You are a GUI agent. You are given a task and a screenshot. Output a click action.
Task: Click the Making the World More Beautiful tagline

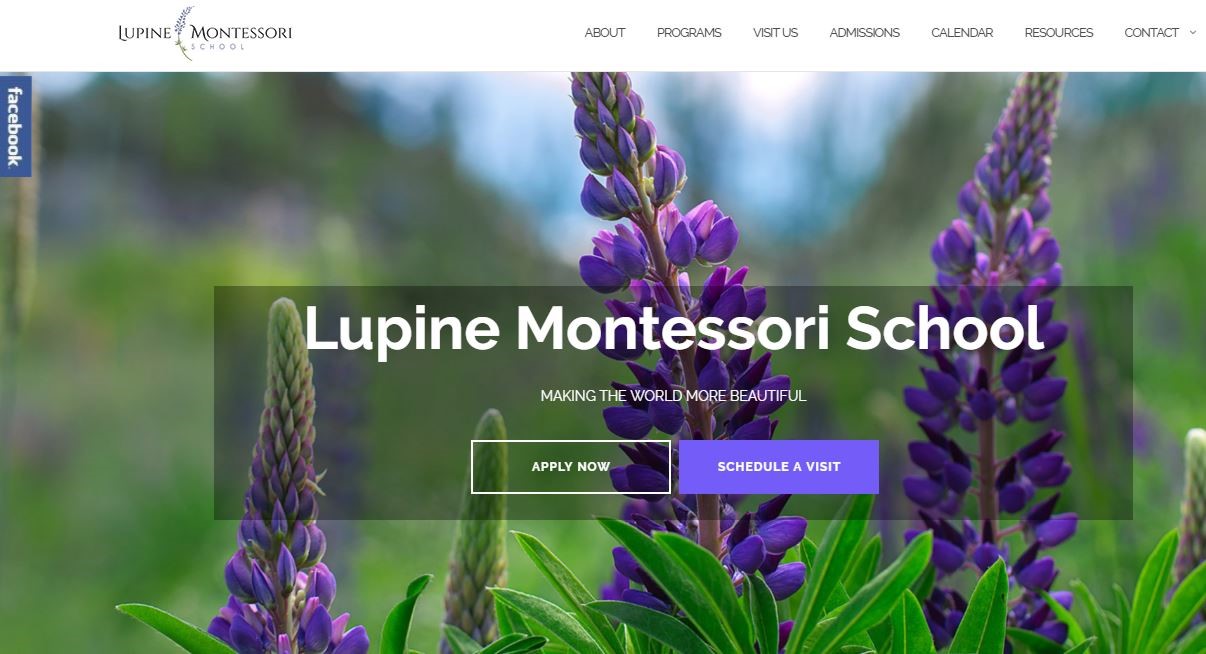[x=673, y=396]
